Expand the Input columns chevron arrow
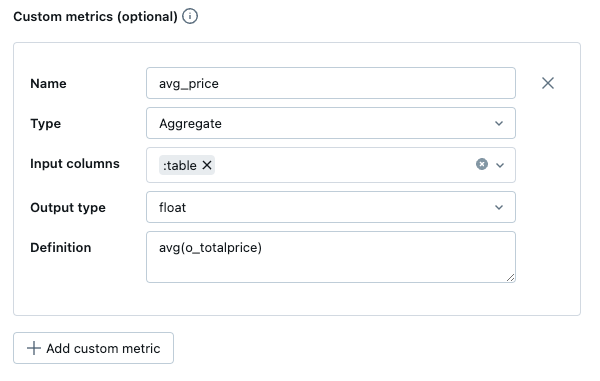Viewport: 600px width, 381px height. tap(500, 165)
